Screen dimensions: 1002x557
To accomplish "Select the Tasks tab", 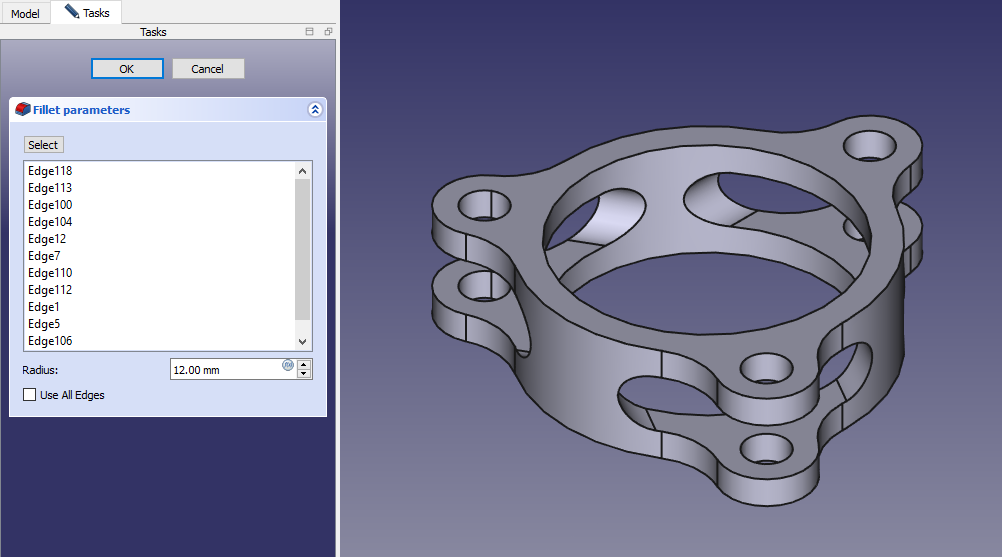I will click(x=87, y=13).
